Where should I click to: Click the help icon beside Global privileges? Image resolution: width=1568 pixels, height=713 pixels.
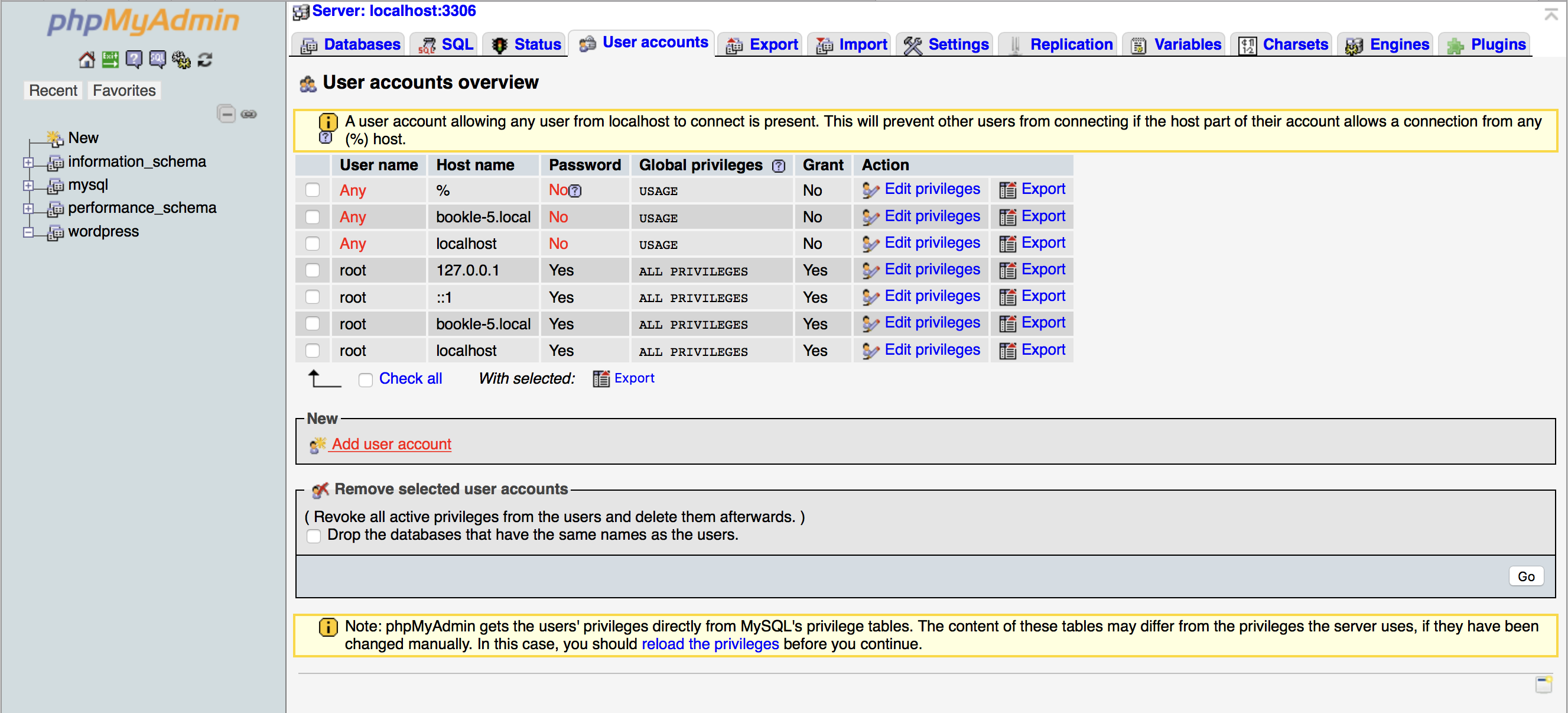tap(779, 166)
